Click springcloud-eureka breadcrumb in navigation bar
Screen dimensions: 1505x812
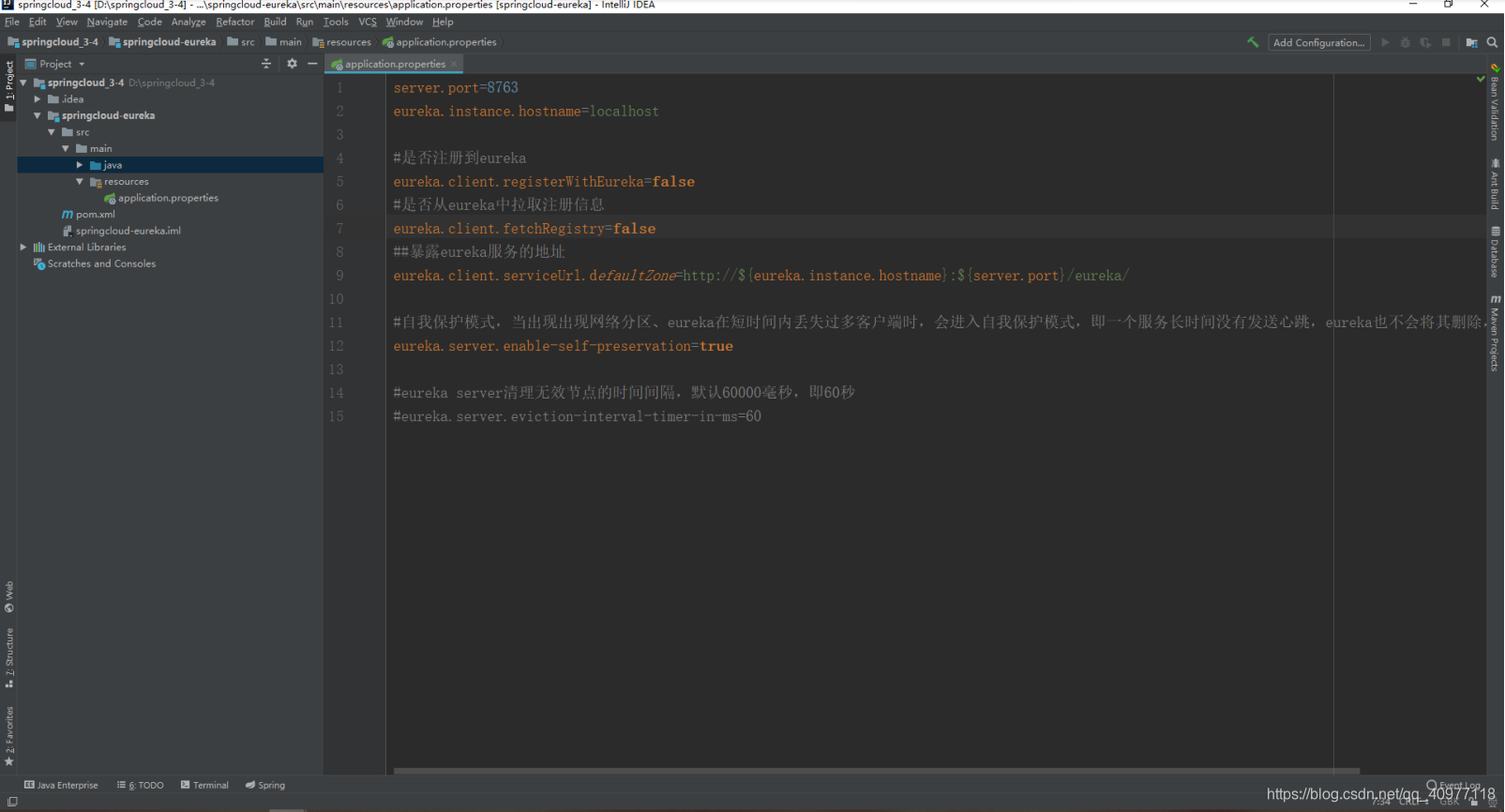(x=162, y=42)
